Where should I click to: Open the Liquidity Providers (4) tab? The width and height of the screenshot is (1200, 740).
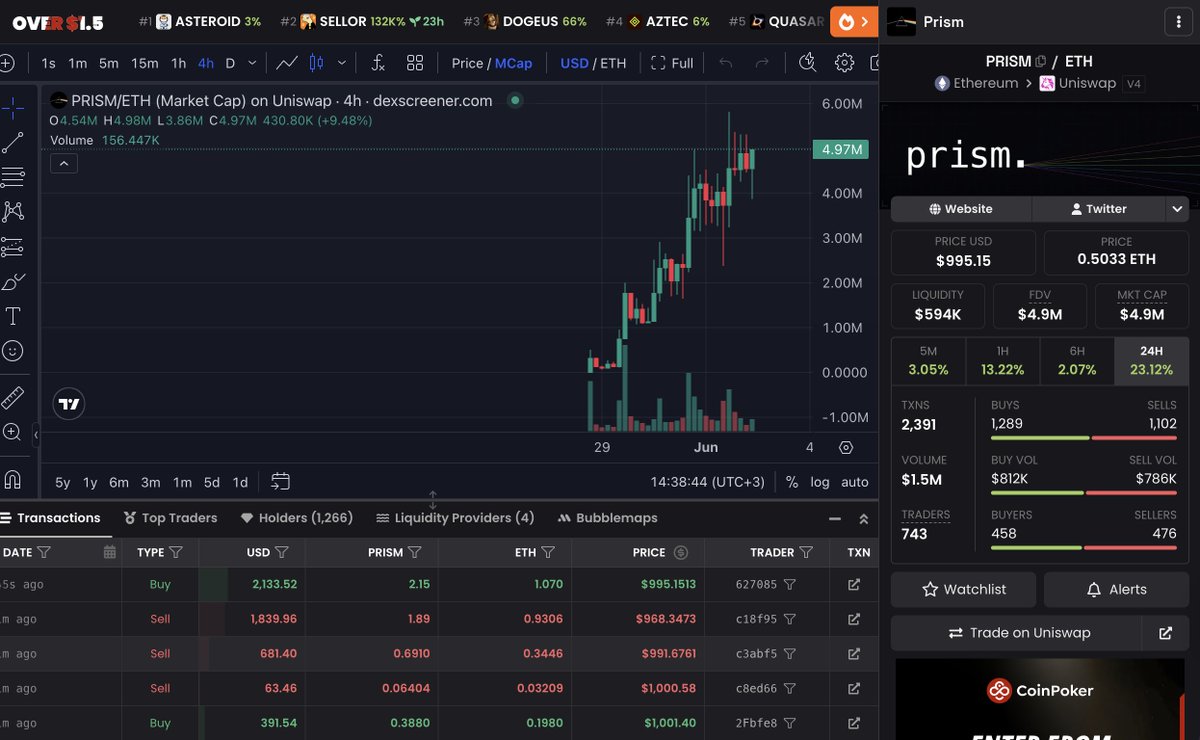(x=455, y=518)
